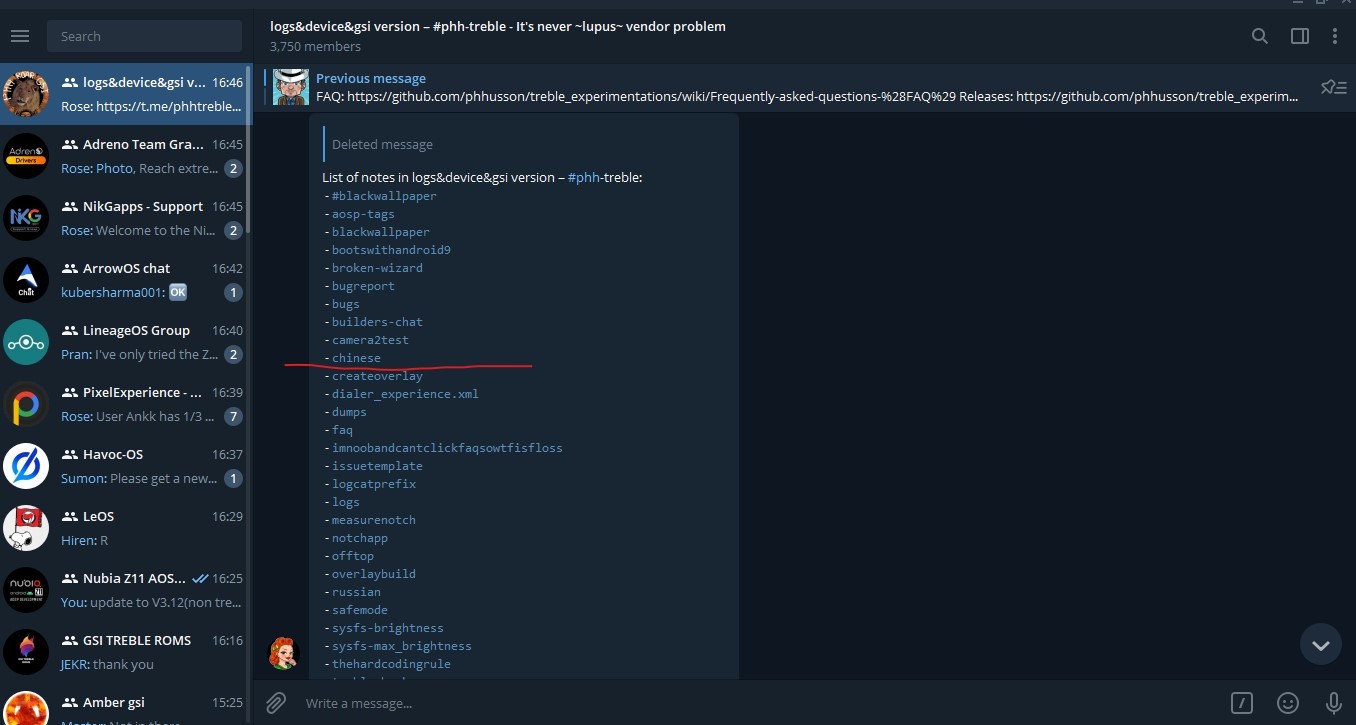Open the ArrowOS chat avatar
This screenshot has height=725, width=1356.
coord(26,280)
